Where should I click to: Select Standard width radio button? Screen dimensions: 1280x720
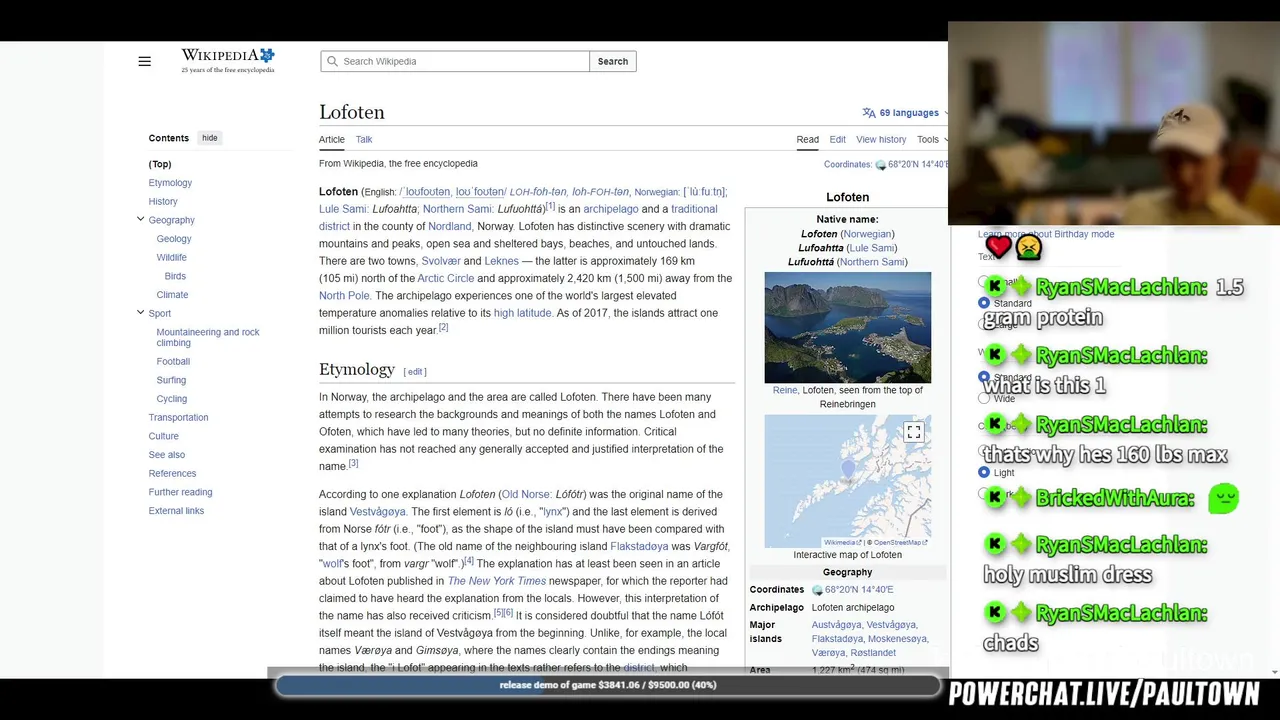coord(984,377)
